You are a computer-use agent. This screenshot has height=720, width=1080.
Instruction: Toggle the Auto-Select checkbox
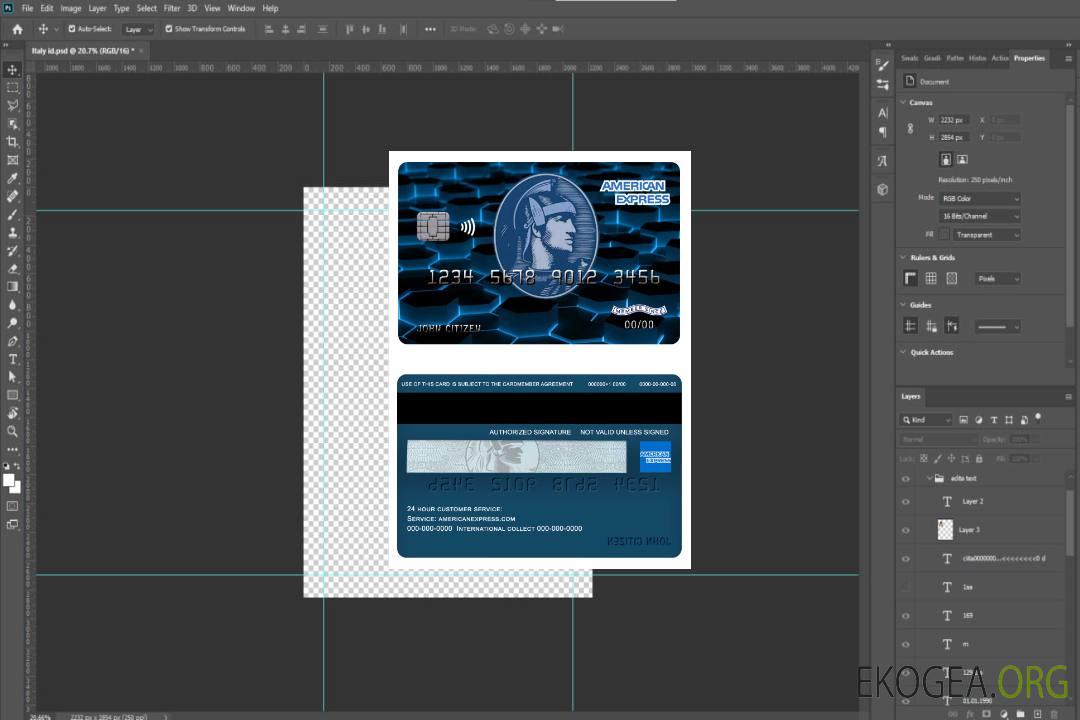(72, 29)
